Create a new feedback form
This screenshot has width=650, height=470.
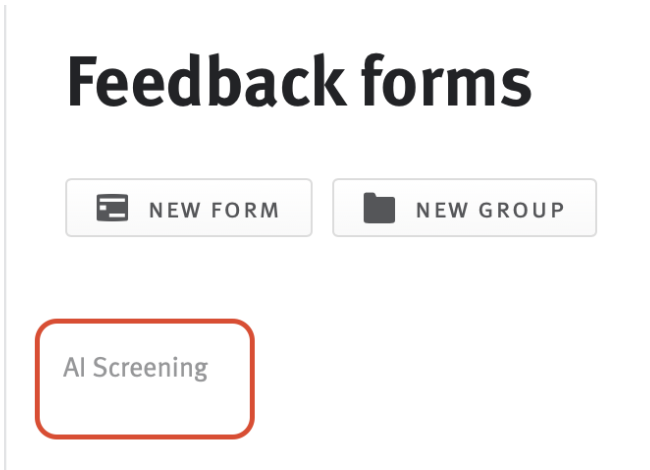(189, 208)
